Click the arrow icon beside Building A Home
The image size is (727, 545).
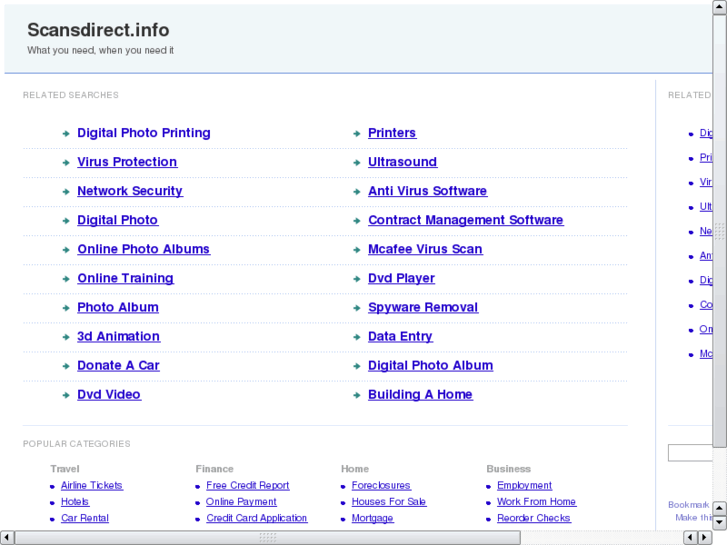[357, 395]
